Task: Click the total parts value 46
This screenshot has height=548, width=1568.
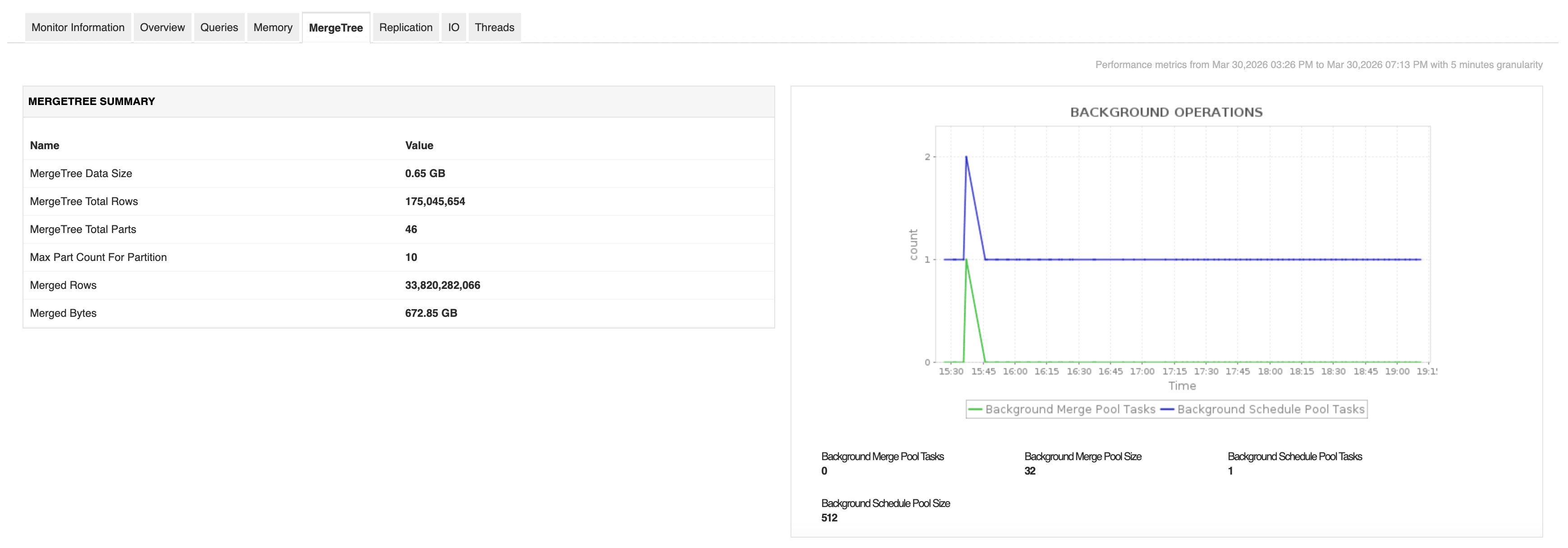Action: (411, 229)
